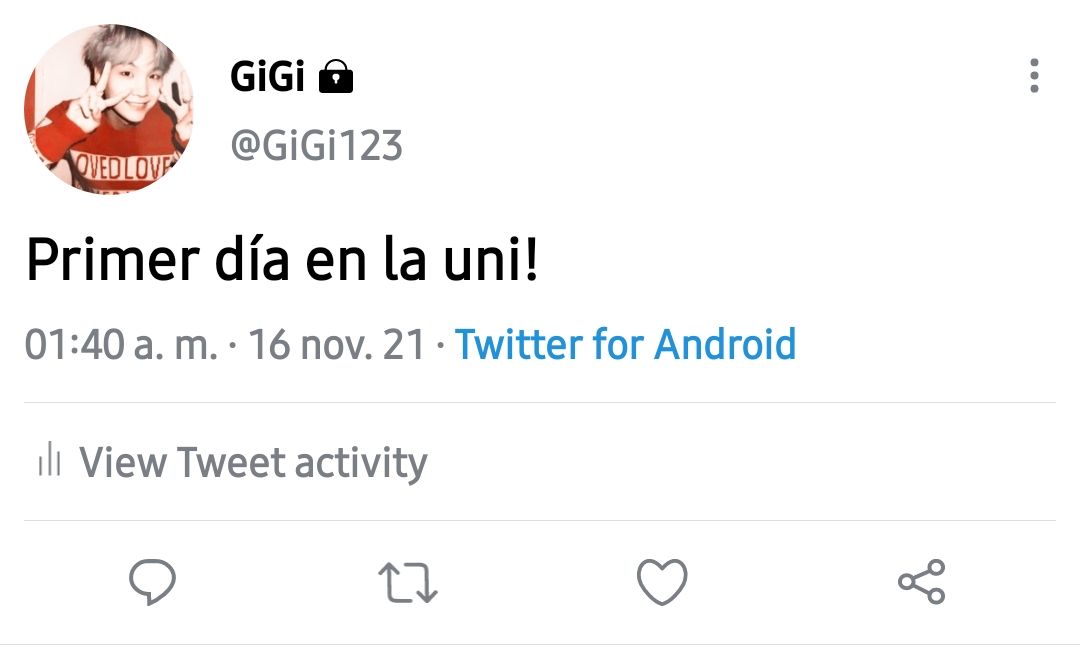1080x659 pixels.
Task: Tap the retweet arrows icon
Action: tap(408, 583)
